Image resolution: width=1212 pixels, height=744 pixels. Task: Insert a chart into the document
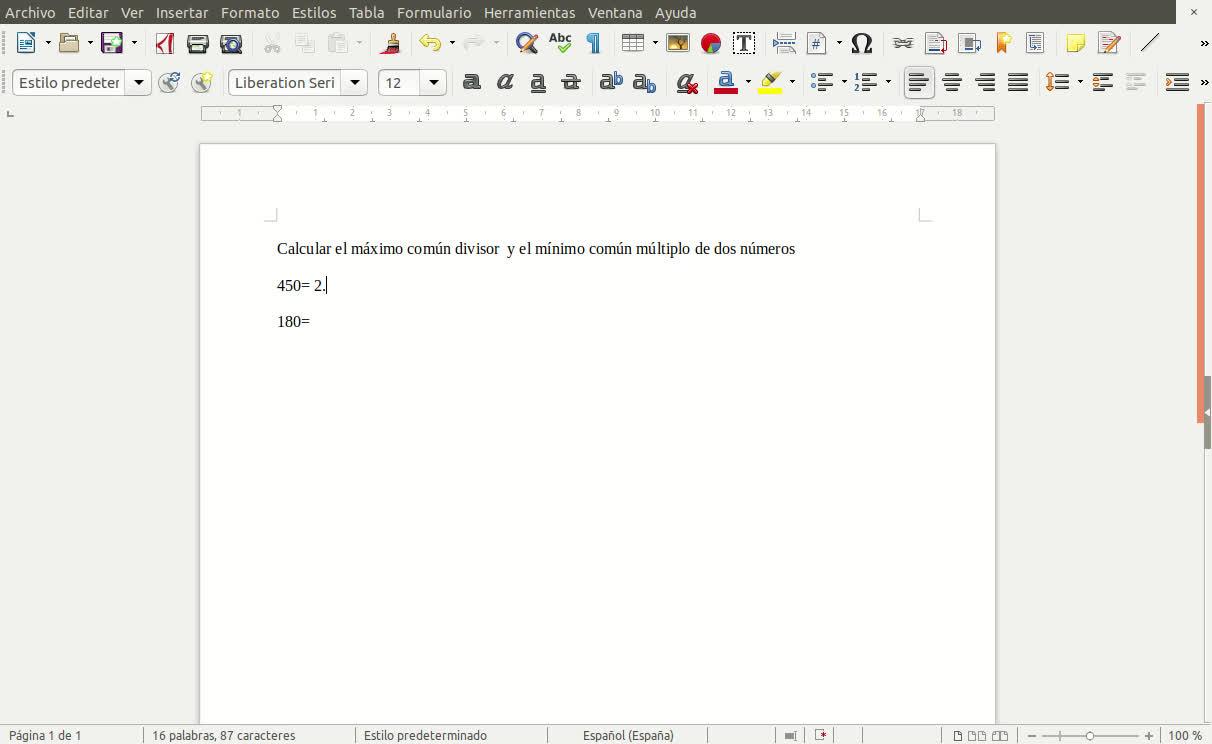pyautogui.click(x=711, y=43)
